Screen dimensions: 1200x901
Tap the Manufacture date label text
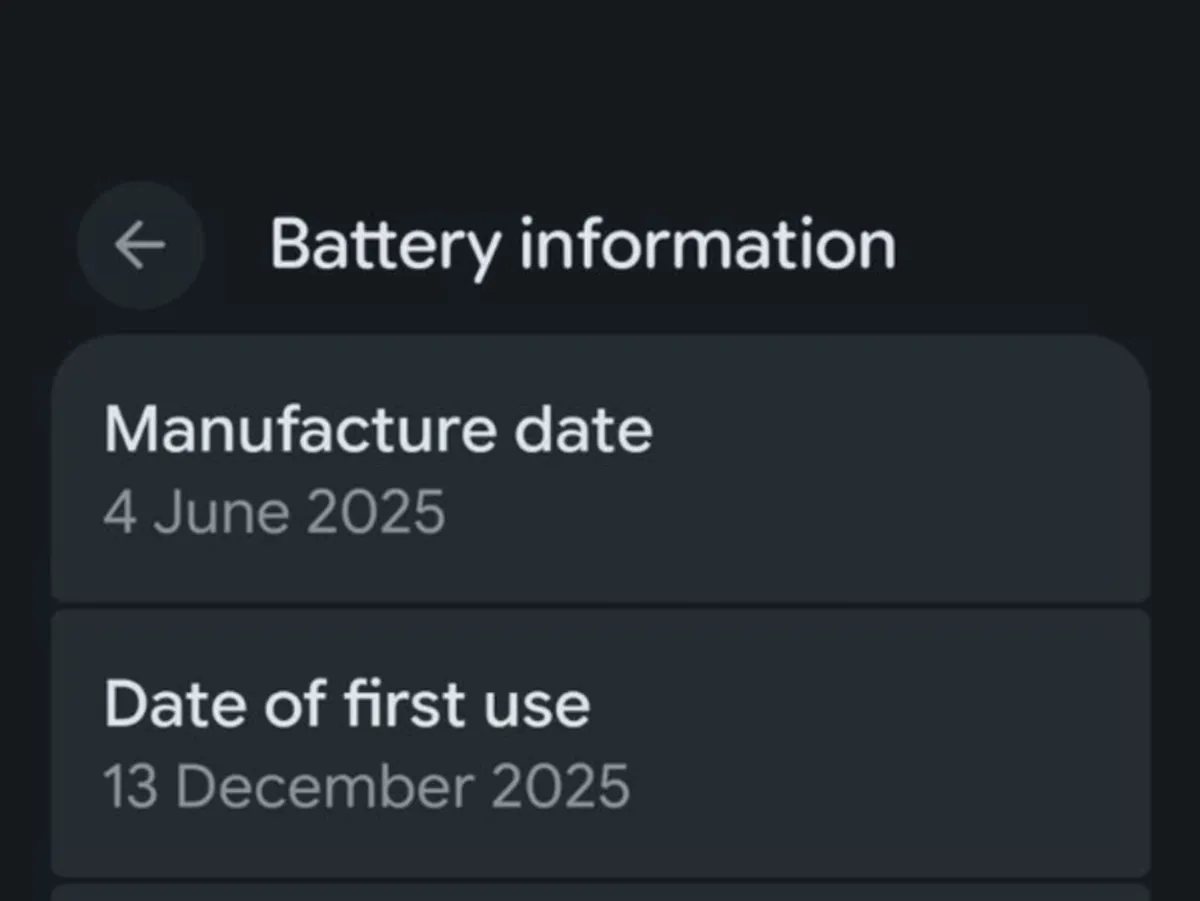[x=380, y=429]
